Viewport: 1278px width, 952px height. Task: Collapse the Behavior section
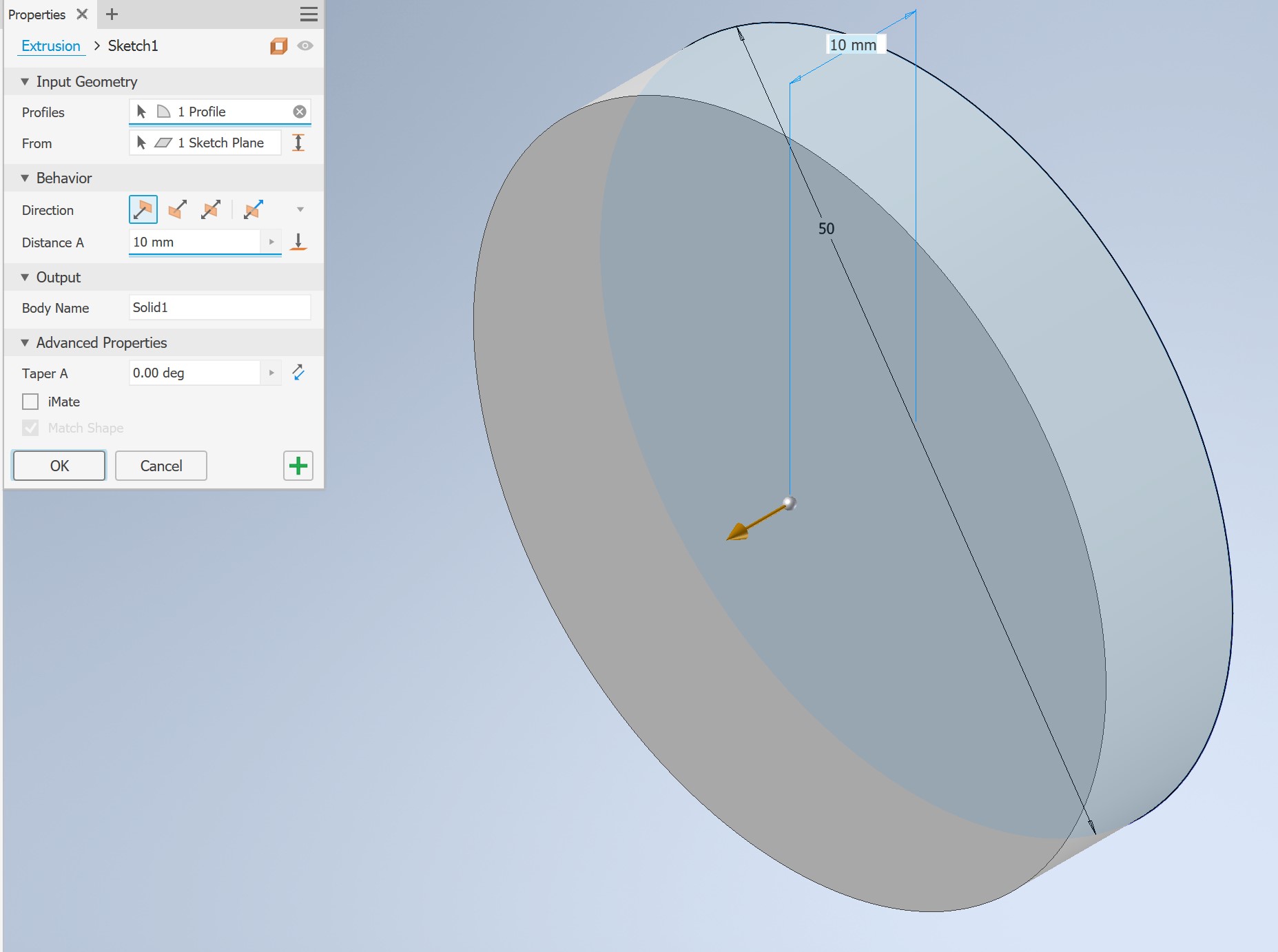point(25,178)
